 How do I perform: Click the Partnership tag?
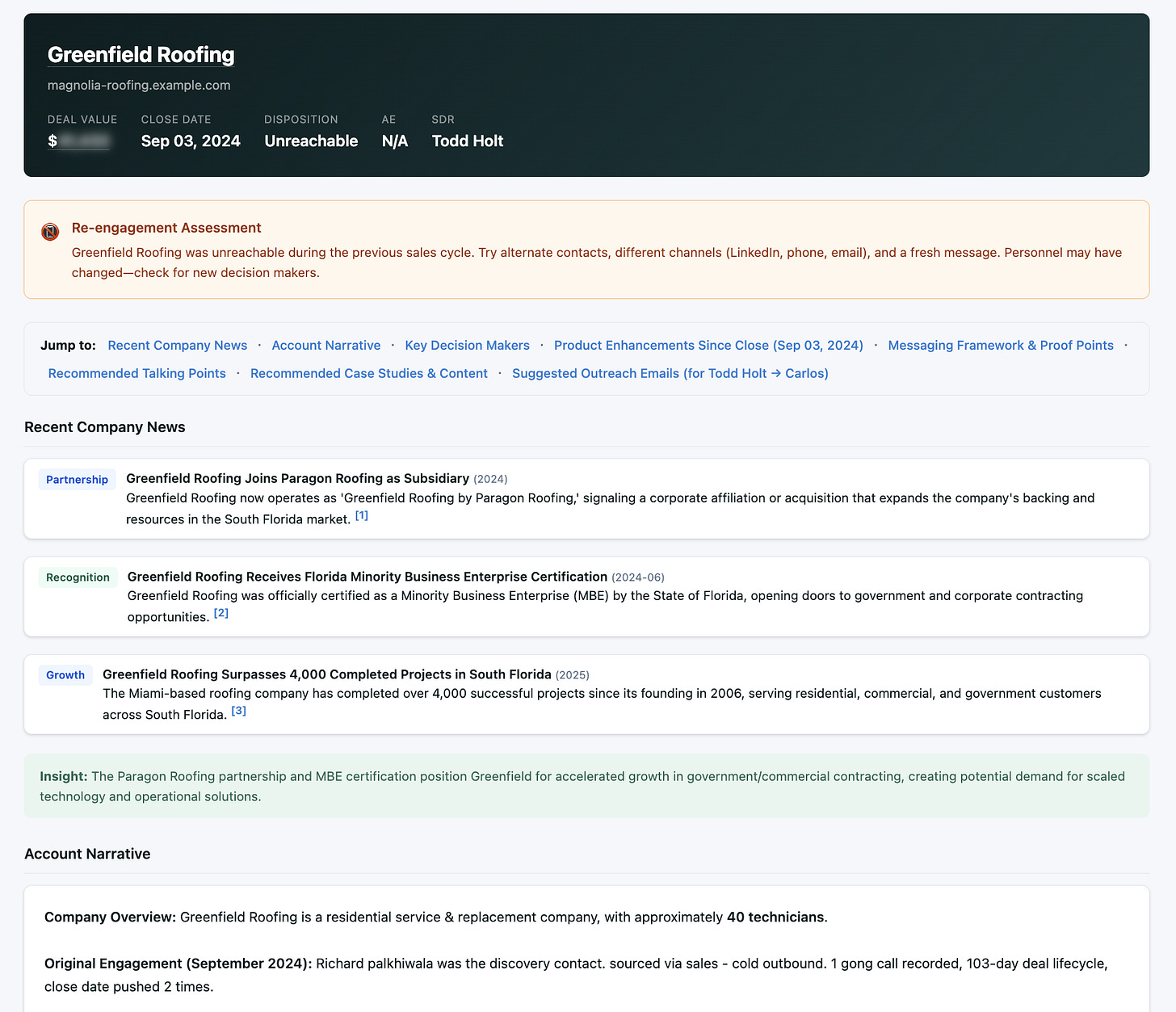click(x=77, y=480)
